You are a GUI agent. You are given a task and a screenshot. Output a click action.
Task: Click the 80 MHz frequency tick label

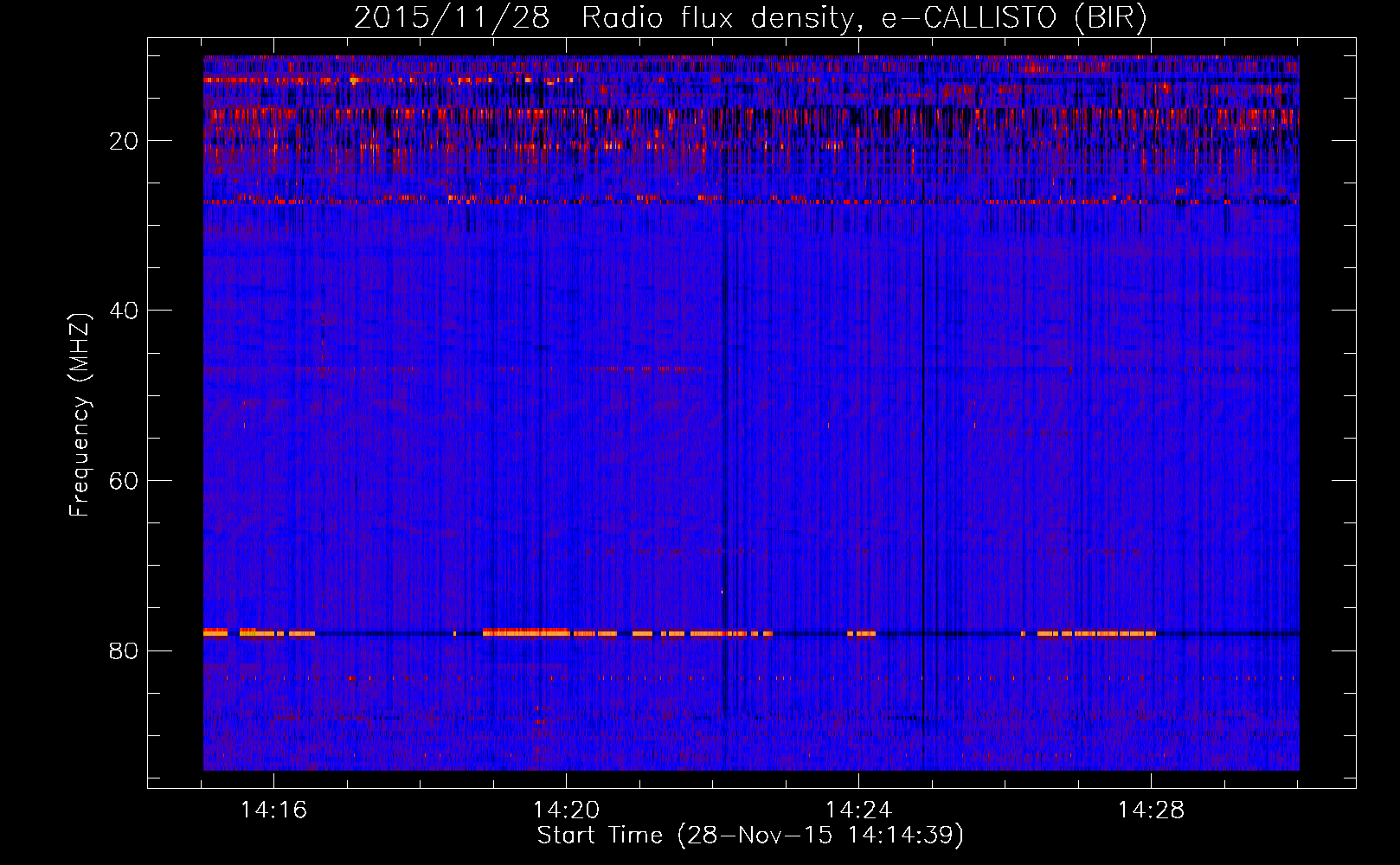pyautogui.click(x=124, y=650)
